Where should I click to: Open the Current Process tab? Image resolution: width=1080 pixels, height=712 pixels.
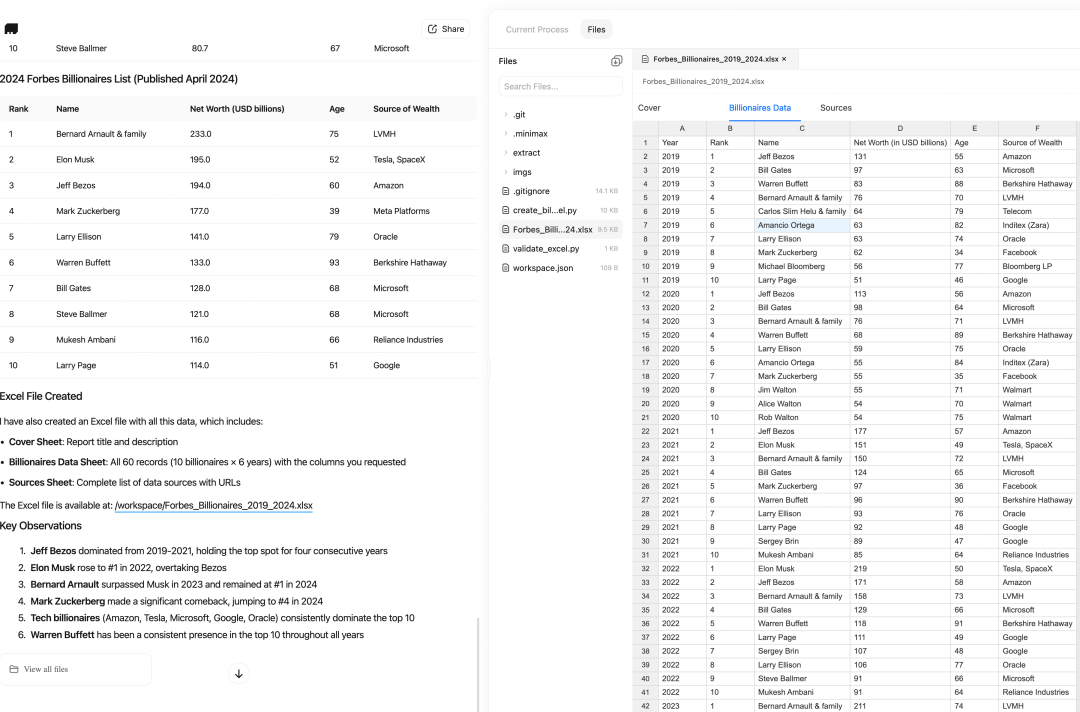point(537,30)
